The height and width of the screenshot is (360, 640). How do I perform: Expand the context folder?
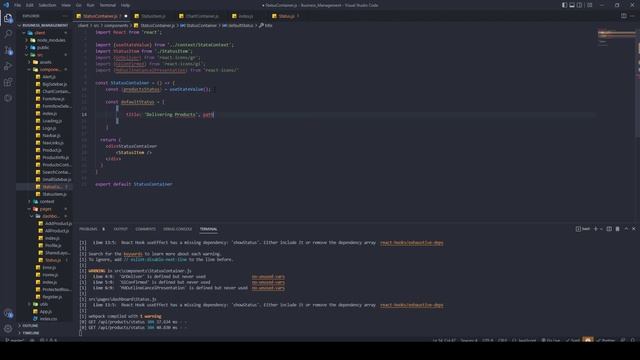[47, 202]
